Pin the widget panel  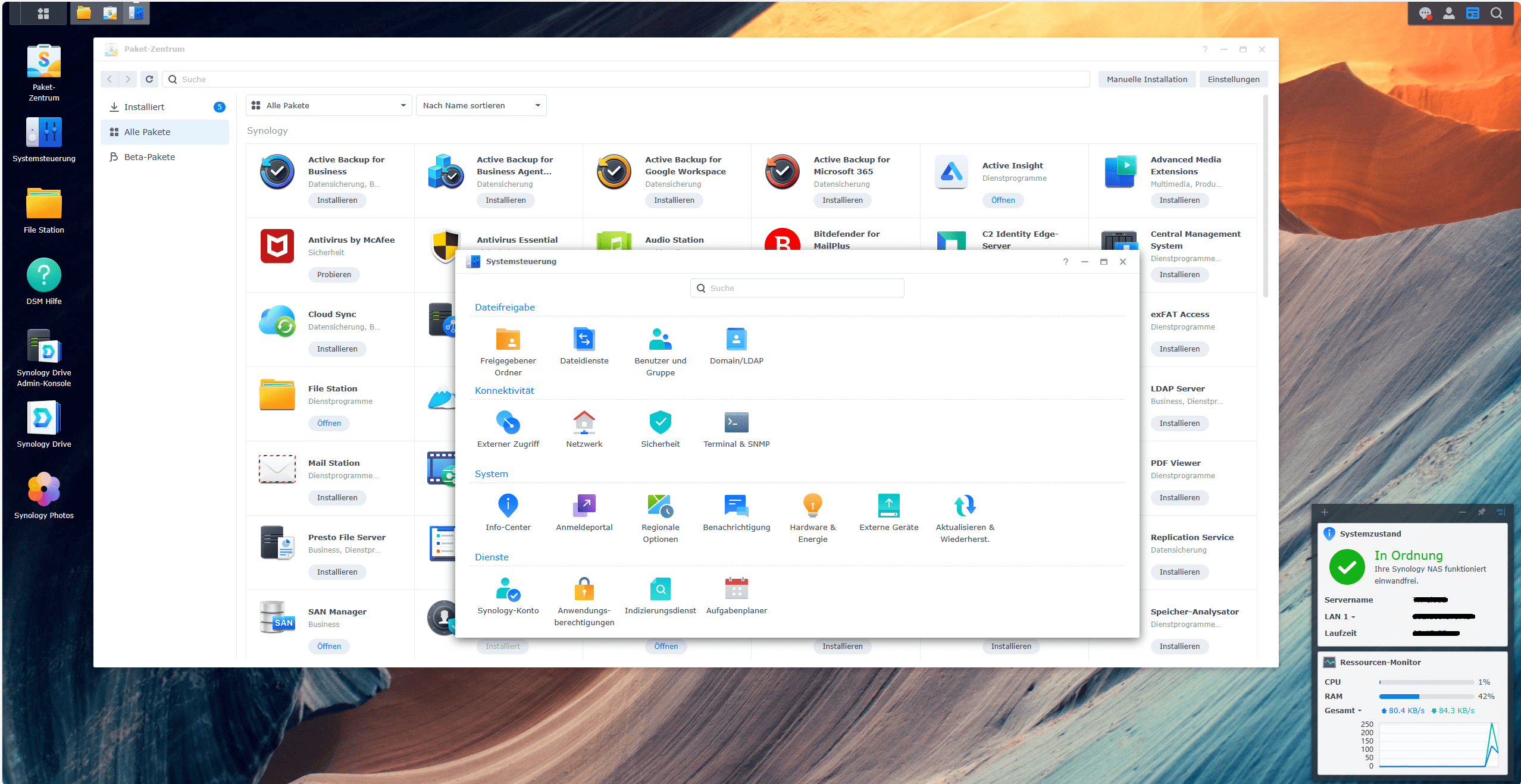click(1481, 512)
